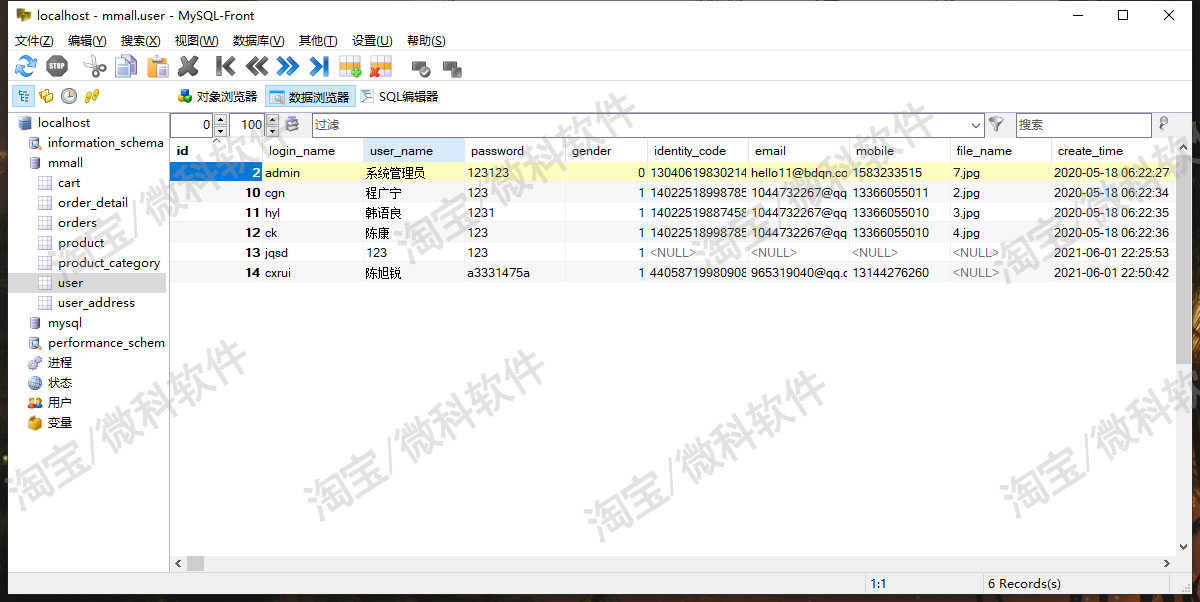Switch to 对象浏览器 tab

click(217, 97)
